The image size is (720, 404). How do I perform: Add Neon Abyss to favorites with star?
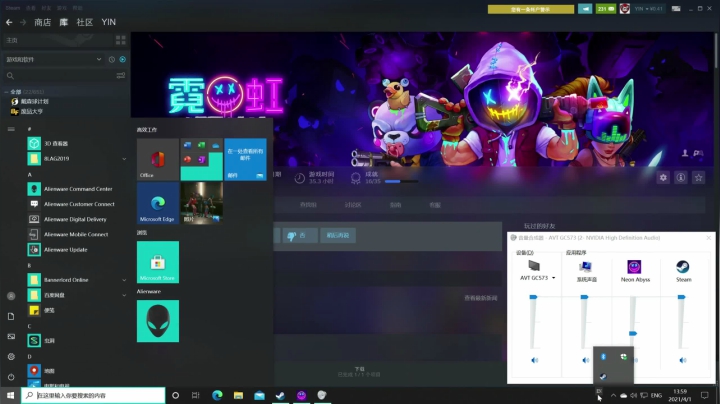[698, 178]
